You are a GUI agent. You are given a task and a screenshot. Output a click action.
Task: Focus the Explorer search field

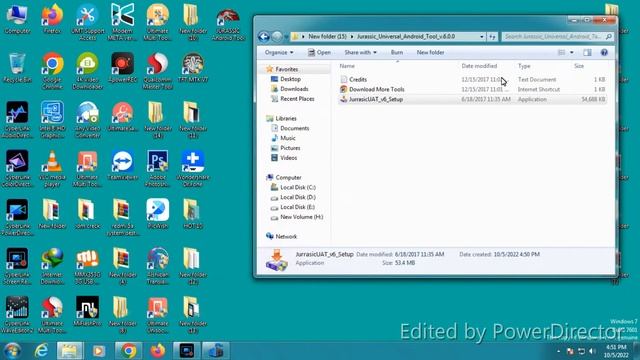557,37
